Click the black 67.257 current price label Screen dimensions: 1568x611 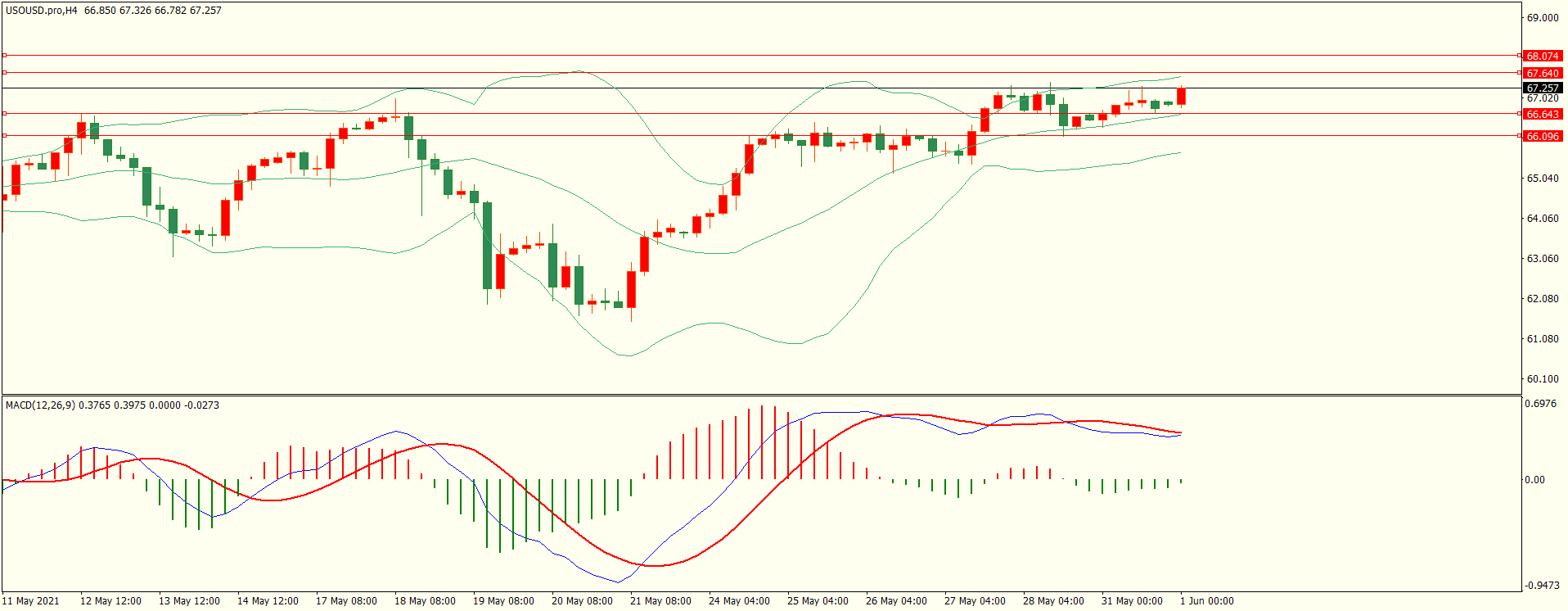[1542, 88]
